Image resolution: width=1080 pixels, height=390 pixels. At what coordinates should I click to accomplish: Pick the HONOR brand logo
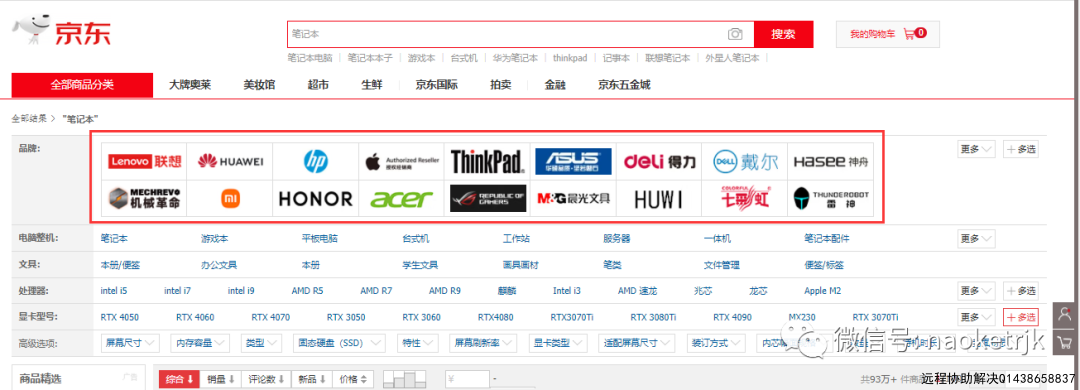[315, 198]
